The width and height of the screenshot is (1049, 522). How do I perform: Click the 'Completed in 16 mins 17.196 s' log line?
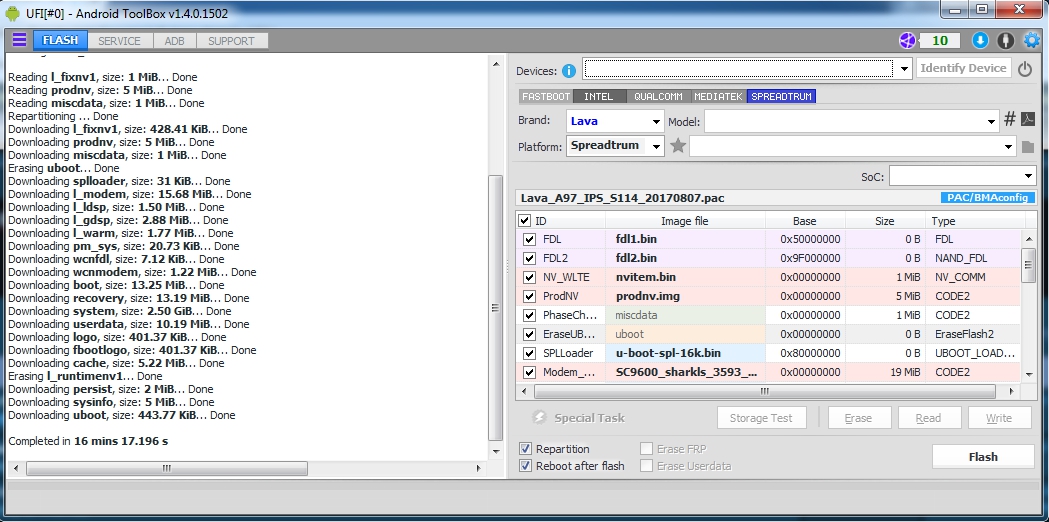click(88, 441)
